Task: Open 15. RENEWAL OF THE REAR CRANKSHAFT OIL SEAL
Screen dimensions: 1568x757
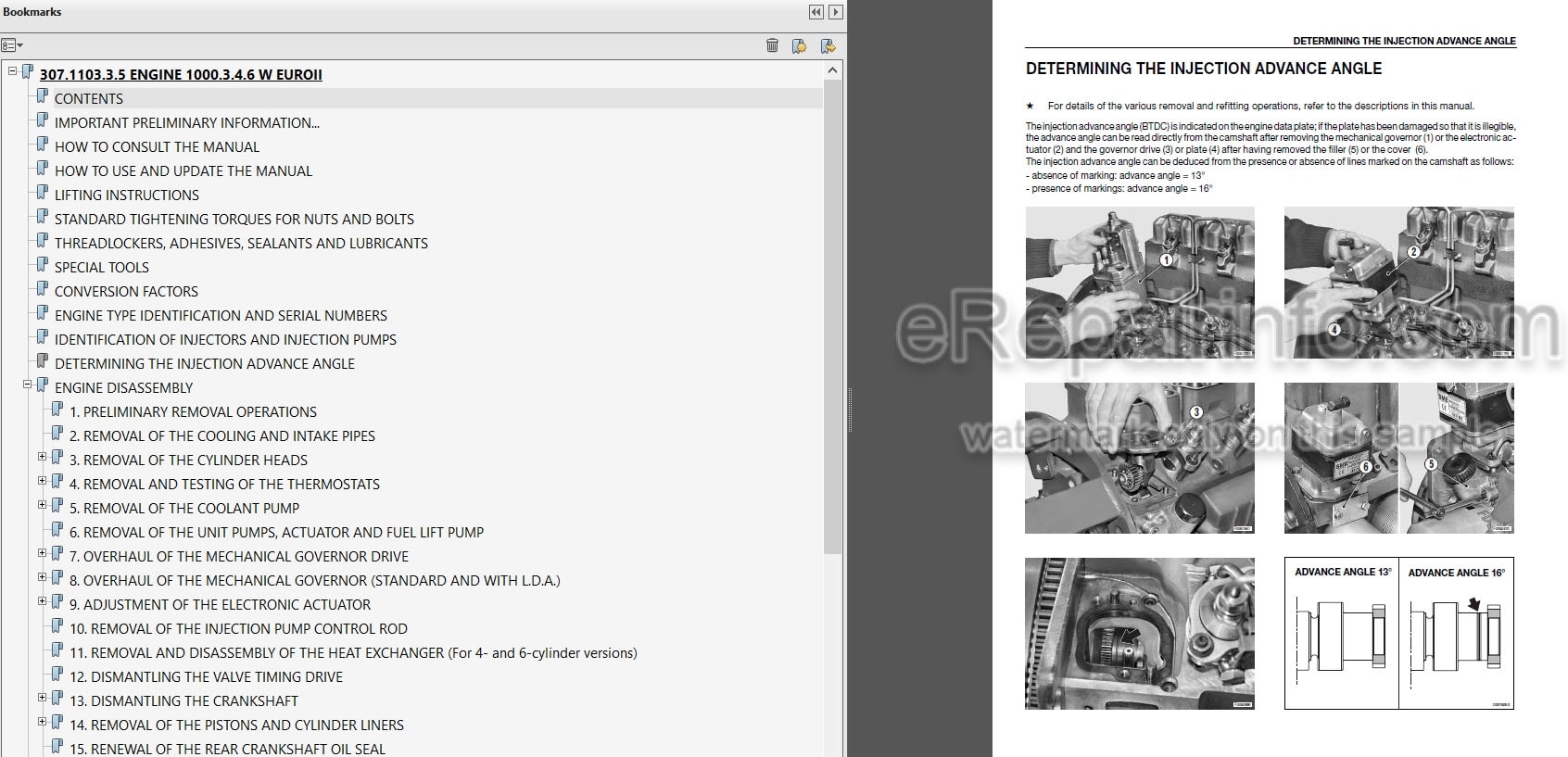Action: coord(227,749)
